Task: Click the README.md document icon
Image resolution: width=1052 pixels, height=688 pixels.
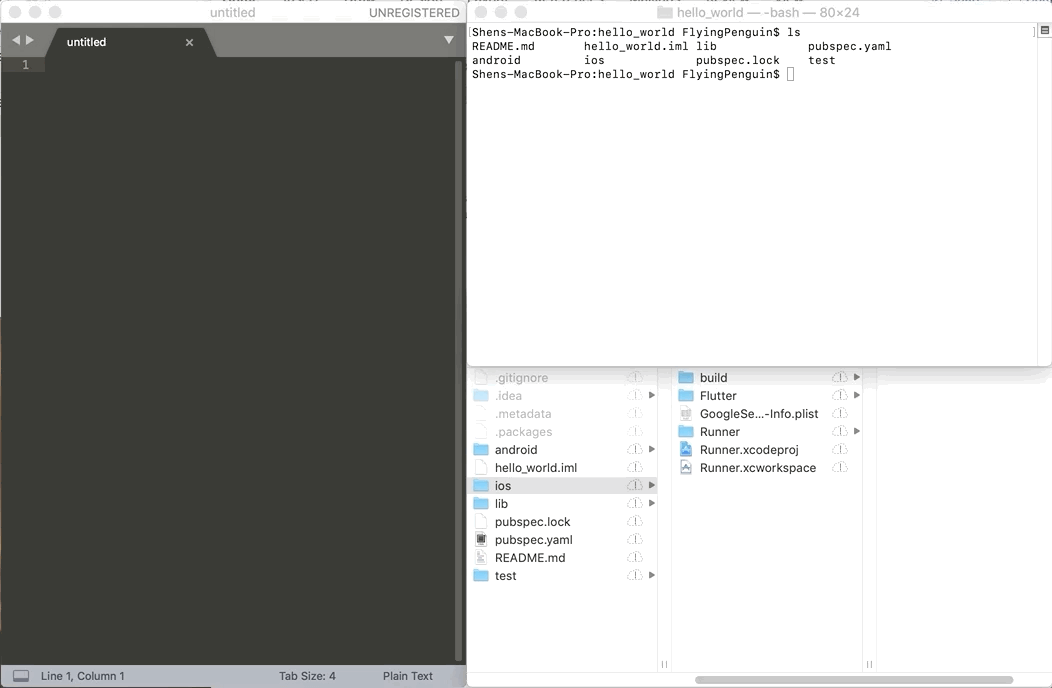Action: [x=481, y=558]
